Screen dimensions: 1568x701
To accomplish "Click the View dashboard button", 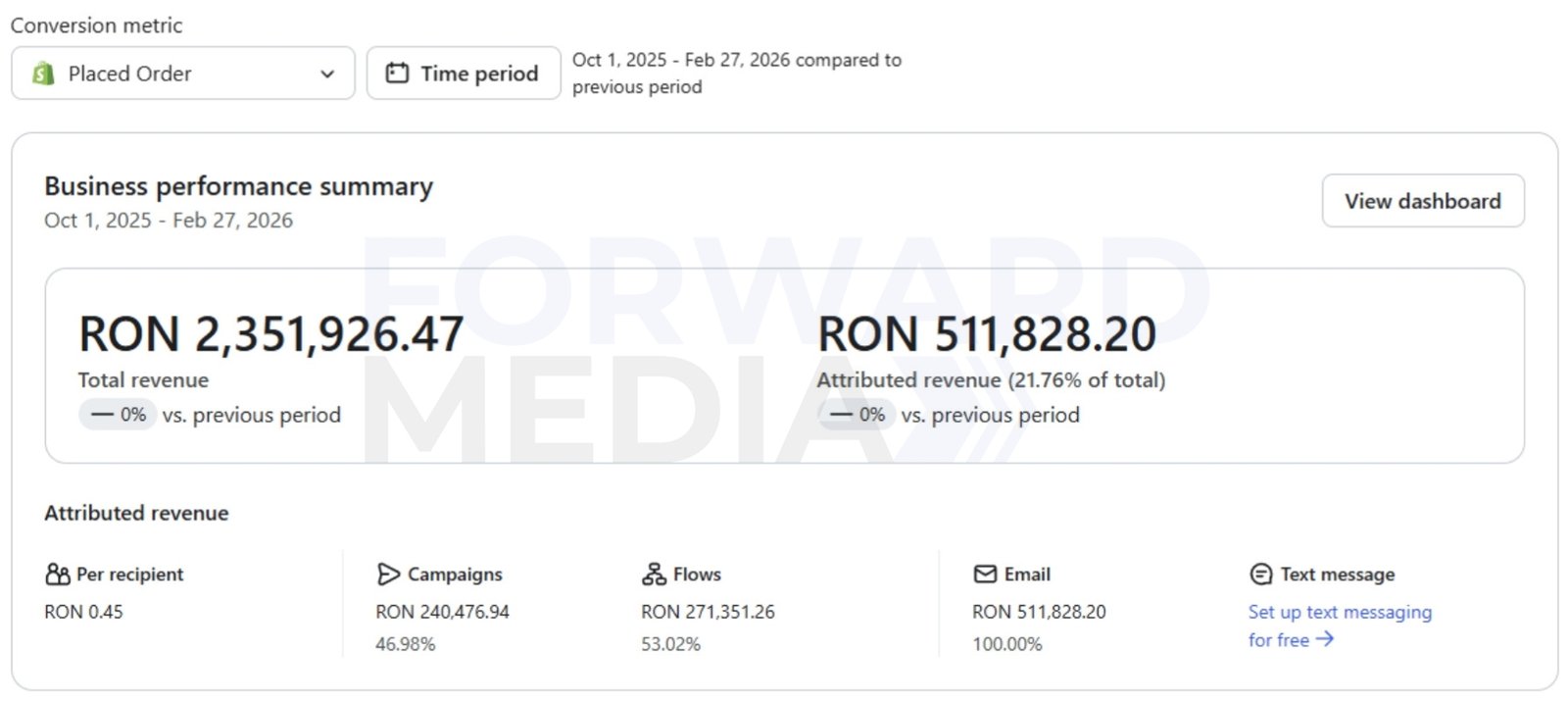I will tap(1422, 201).
